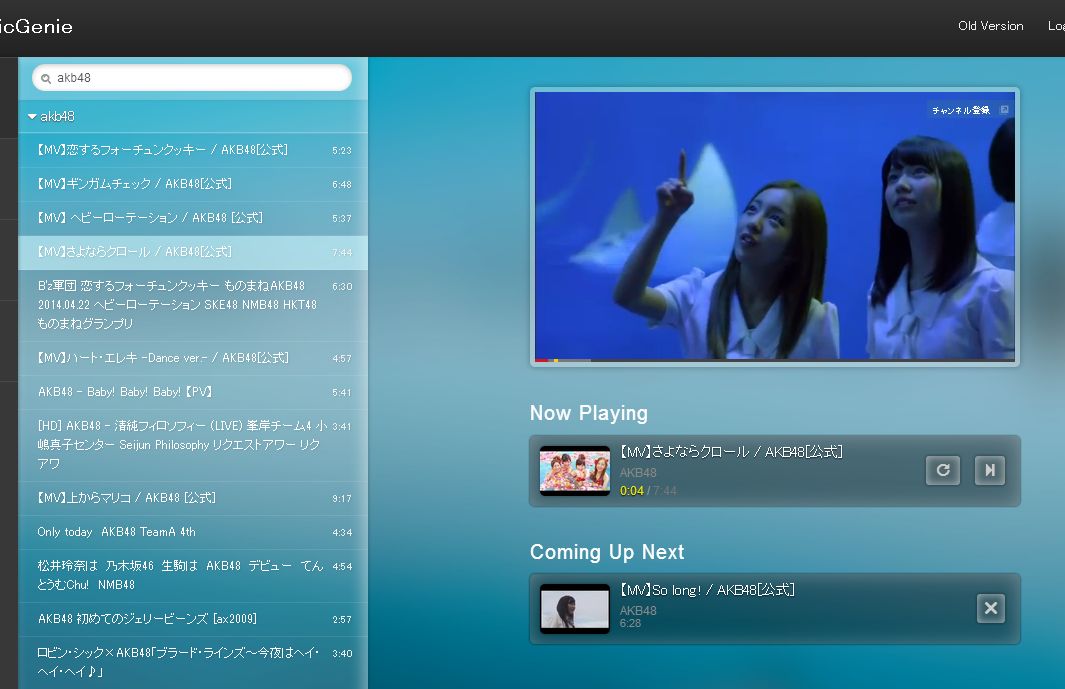
Task: Play ロビン・シック×AKB48 ブラード・ラインズ result
Action: coord(194,662)
